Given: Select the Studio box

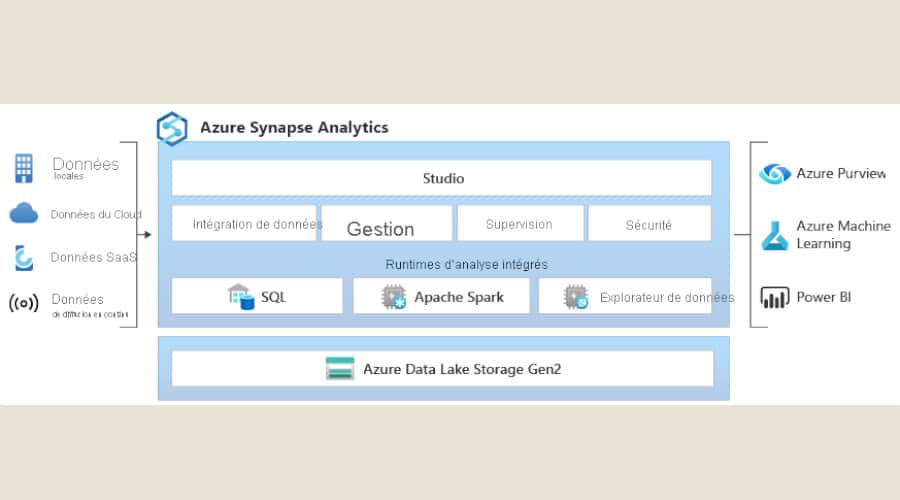Looking at the screenshot, I should coord(442,178).
